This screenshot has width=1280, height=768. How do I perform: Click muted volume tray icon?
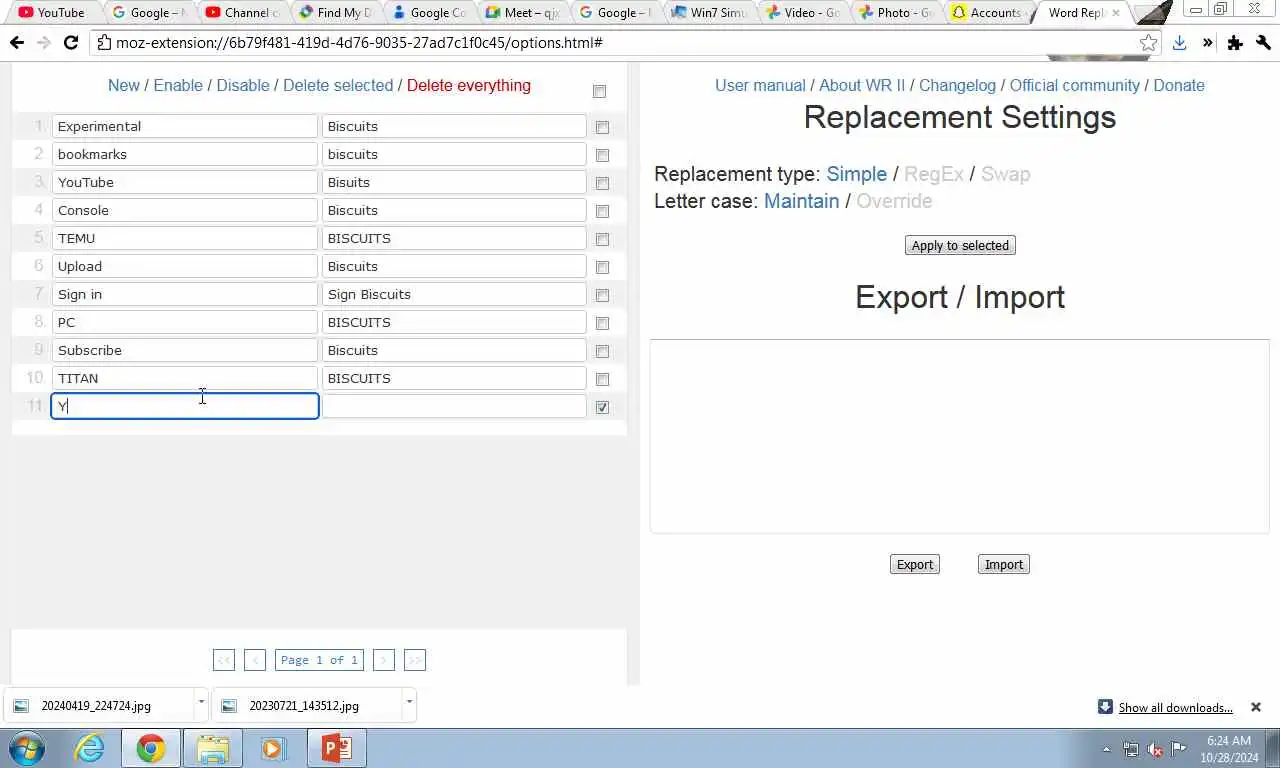pyautogui.click(x=1155, y=749)
